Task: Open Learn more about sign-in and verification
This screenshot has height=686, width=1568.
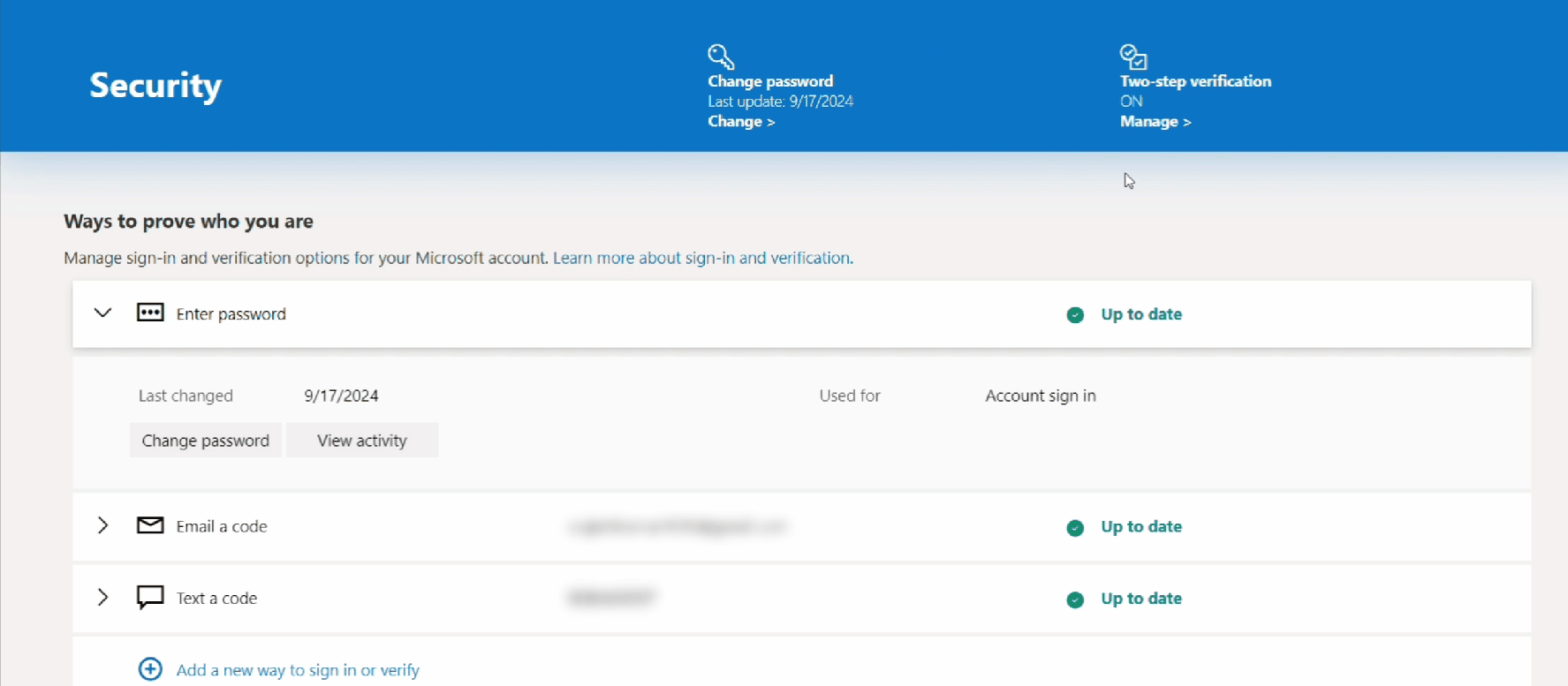Action: tap(702, 258)
